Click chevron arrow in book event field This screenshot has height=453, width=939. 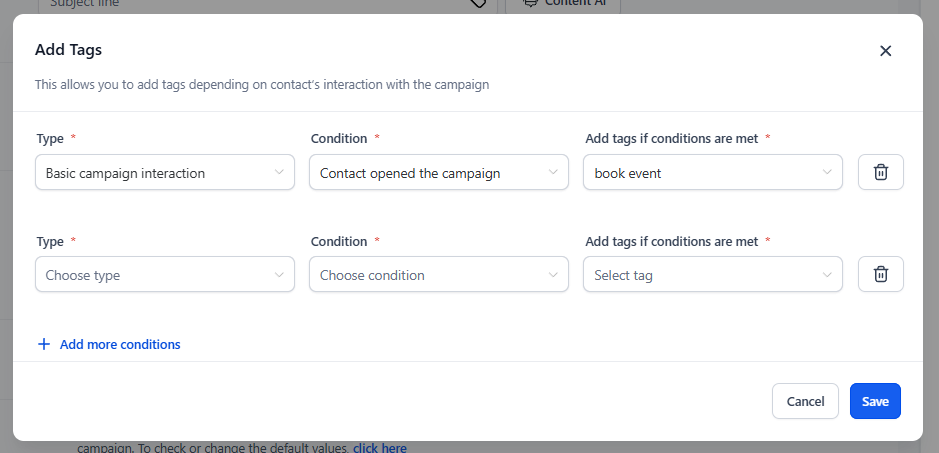coord(827,173)
